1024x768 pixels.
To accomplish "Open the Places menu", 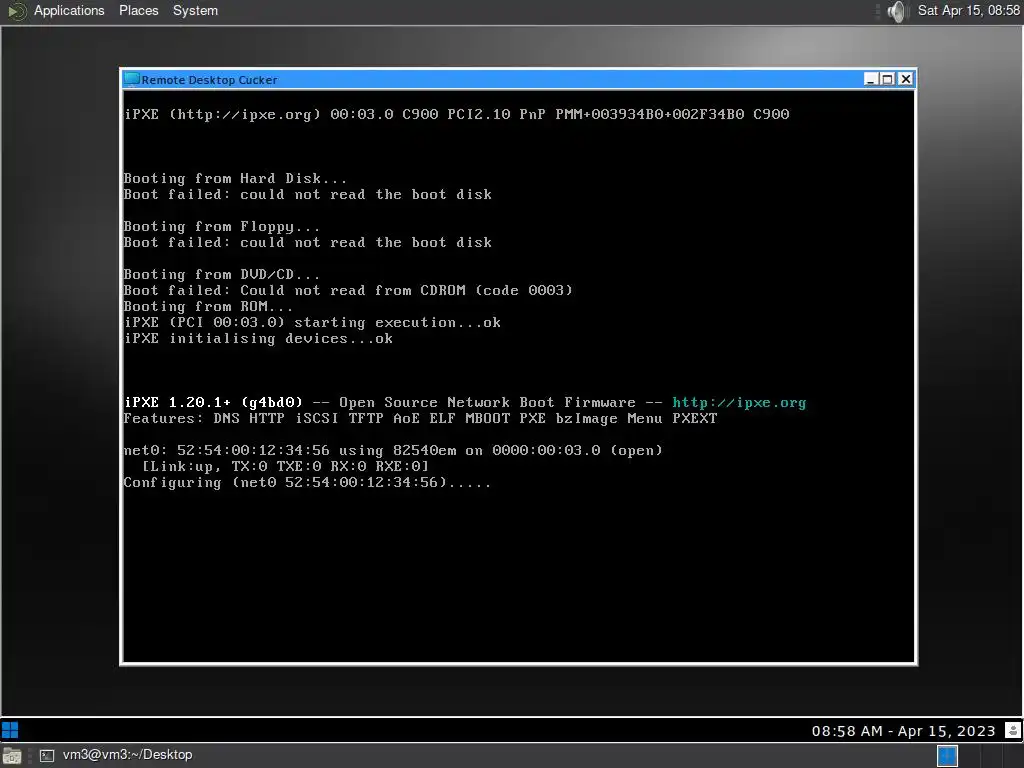I will pyautogui.click(x=138, y=10).
